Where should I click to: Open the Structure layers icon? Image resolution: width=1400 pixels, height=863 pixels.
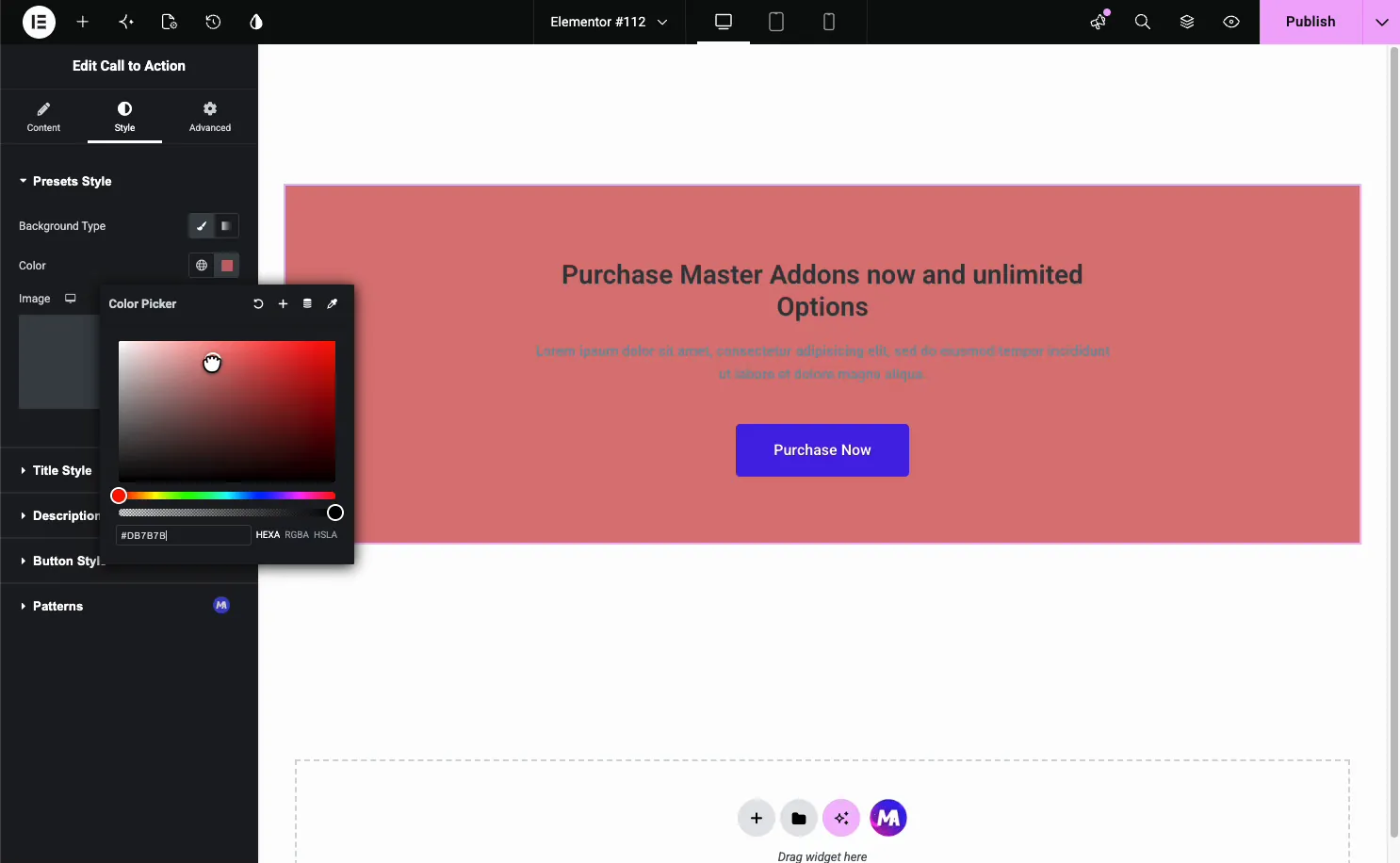click(1187, 22)
